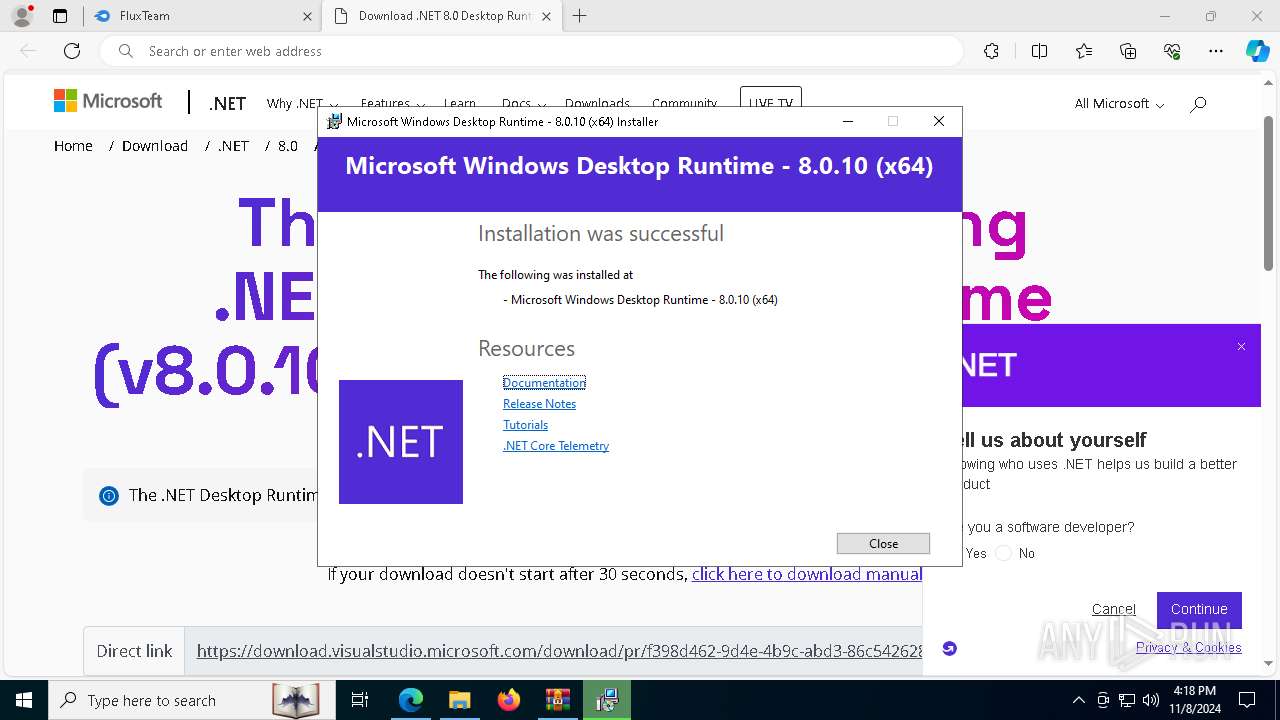Open Task View on taskbar
Screen dimensions: 1280x720
360,700
